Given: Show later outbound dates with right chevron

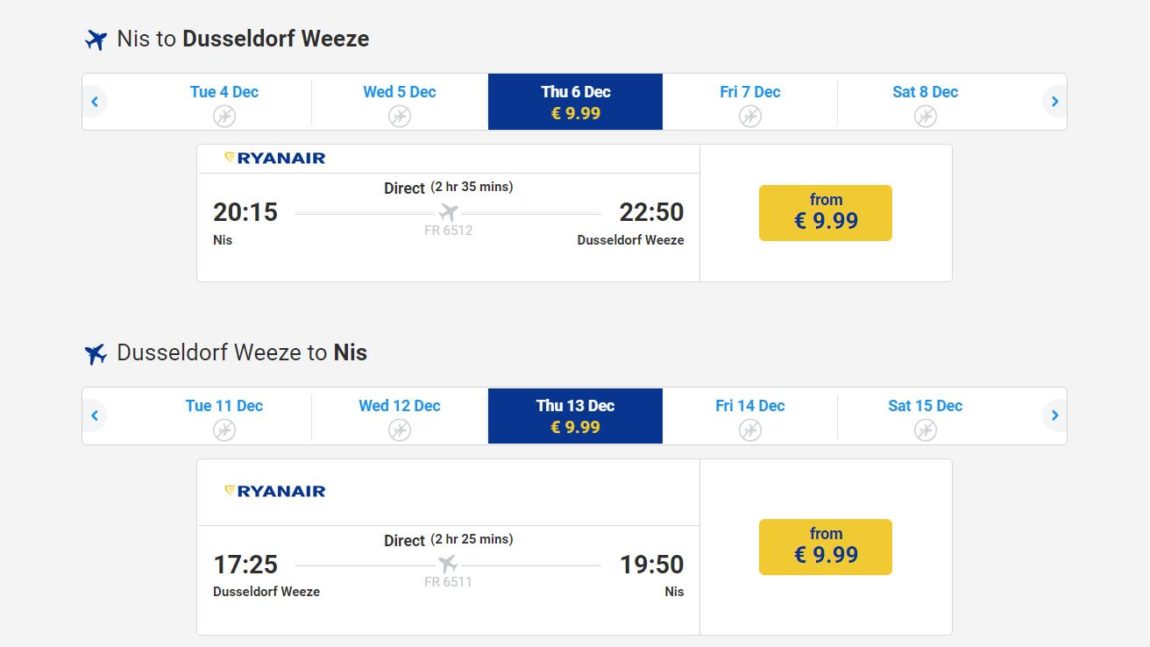Looking at the screenshot, I should tap(1055, 101).
